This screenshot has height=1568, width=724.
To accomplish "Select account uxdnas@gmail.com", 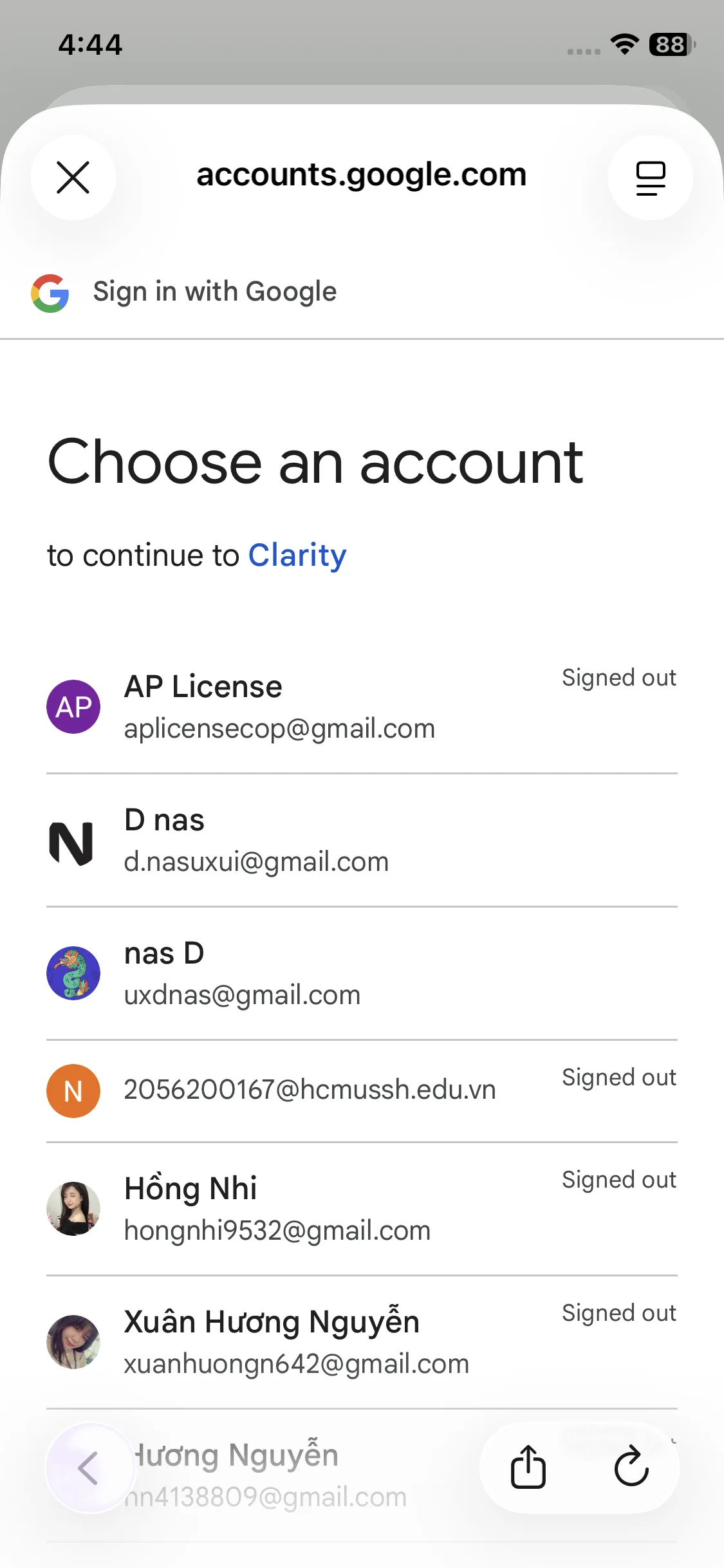I will coord(242,994).
